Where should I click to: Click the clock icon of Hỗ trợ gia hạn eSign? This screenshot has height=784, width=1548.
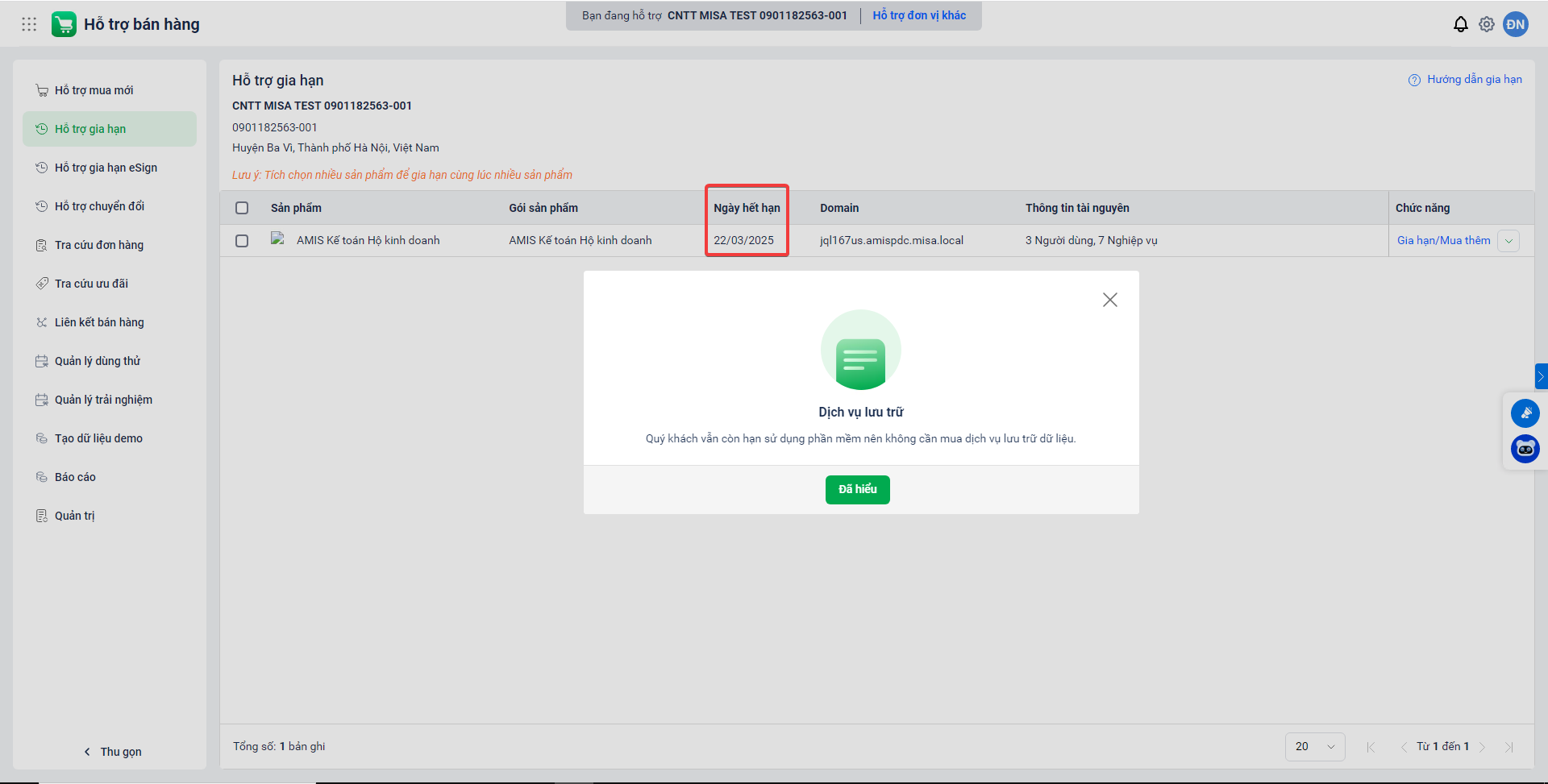(41, 168)
